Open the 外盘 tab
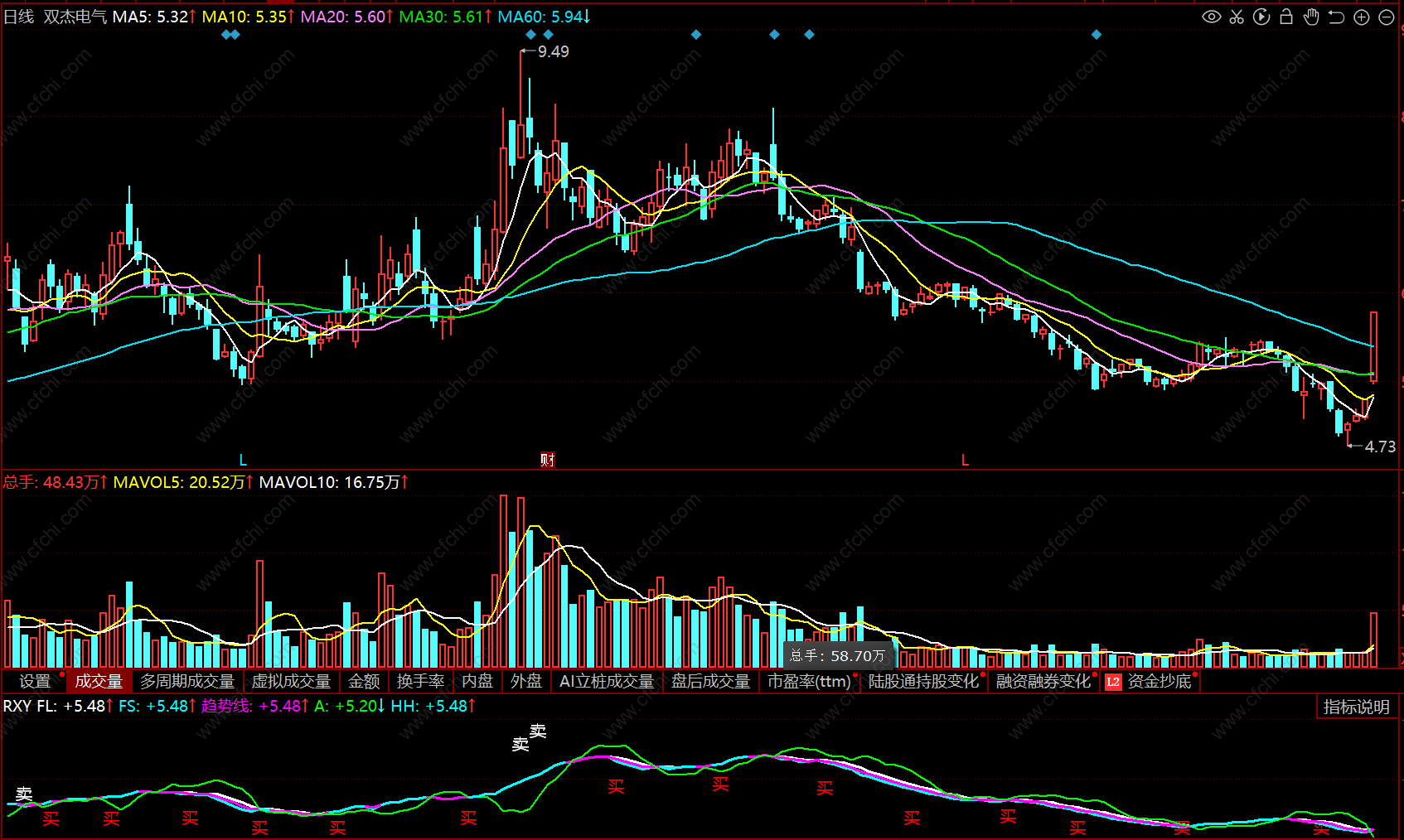This screenshot has width=1404, height=840. pyautogui.click(x=526, y=681)
